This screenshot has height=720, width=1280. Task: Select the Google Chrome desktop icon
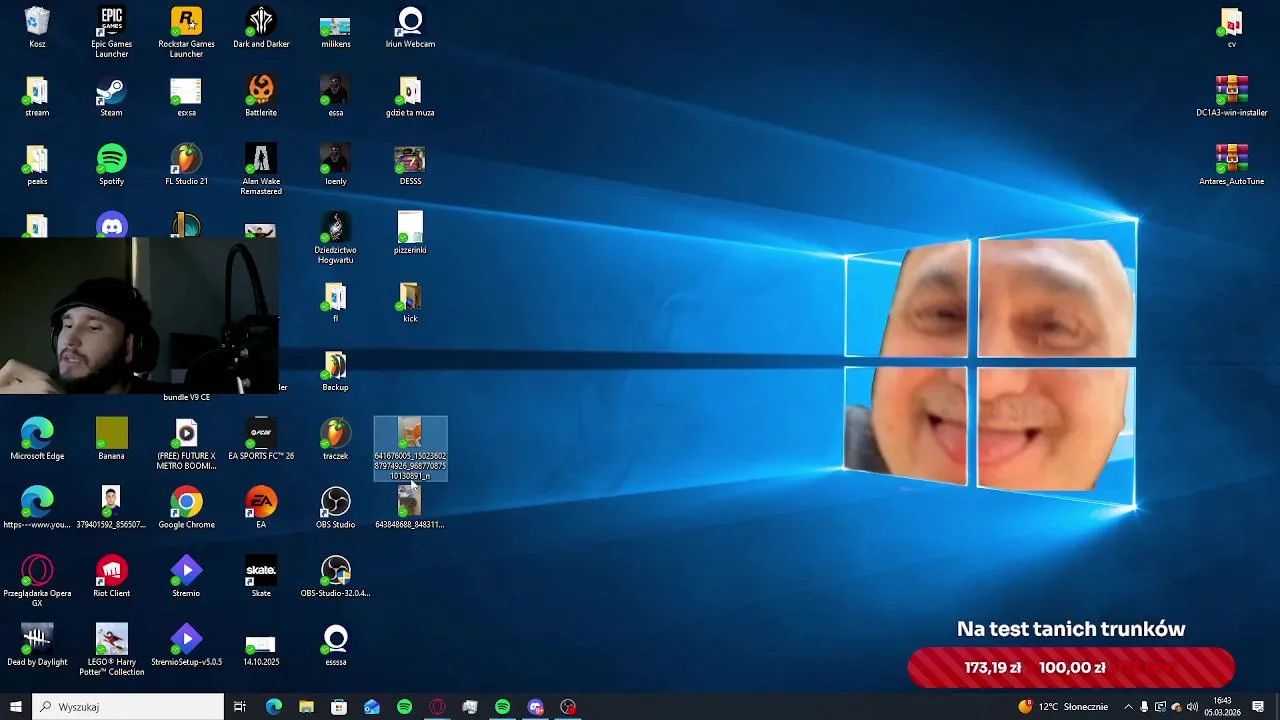pos(186,508)
